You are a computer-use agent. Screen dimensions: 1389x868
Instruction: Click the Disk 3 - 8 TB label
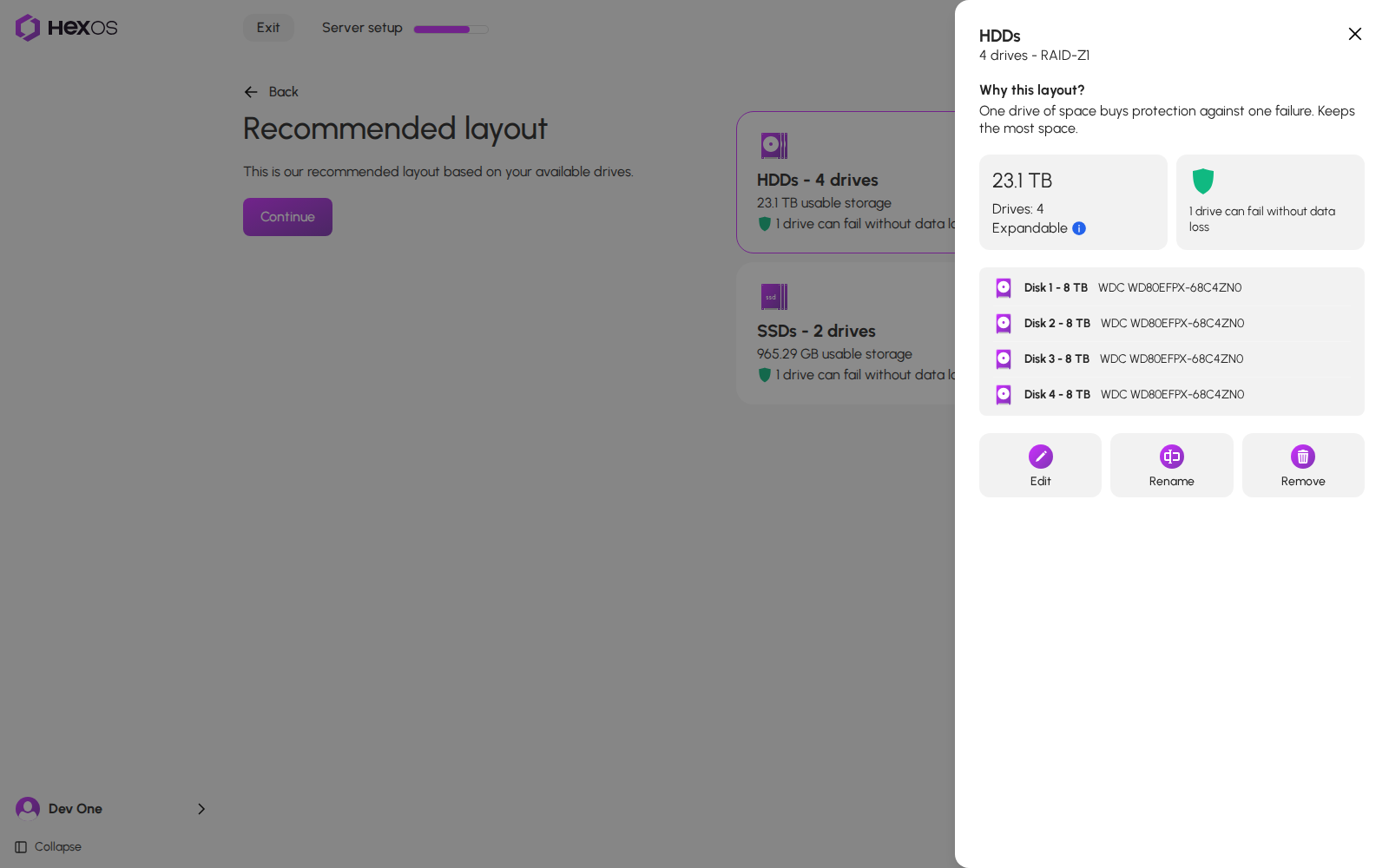click(1057, 359)
